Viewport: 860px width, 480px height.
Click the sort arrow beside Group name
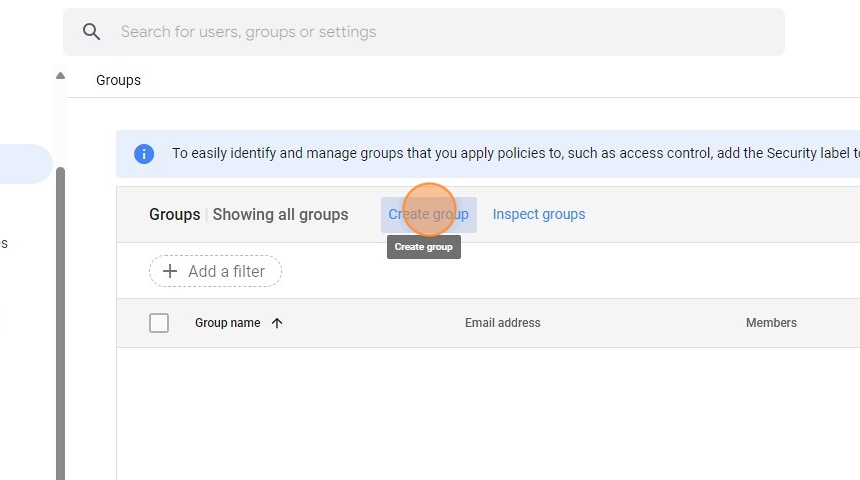277,323
